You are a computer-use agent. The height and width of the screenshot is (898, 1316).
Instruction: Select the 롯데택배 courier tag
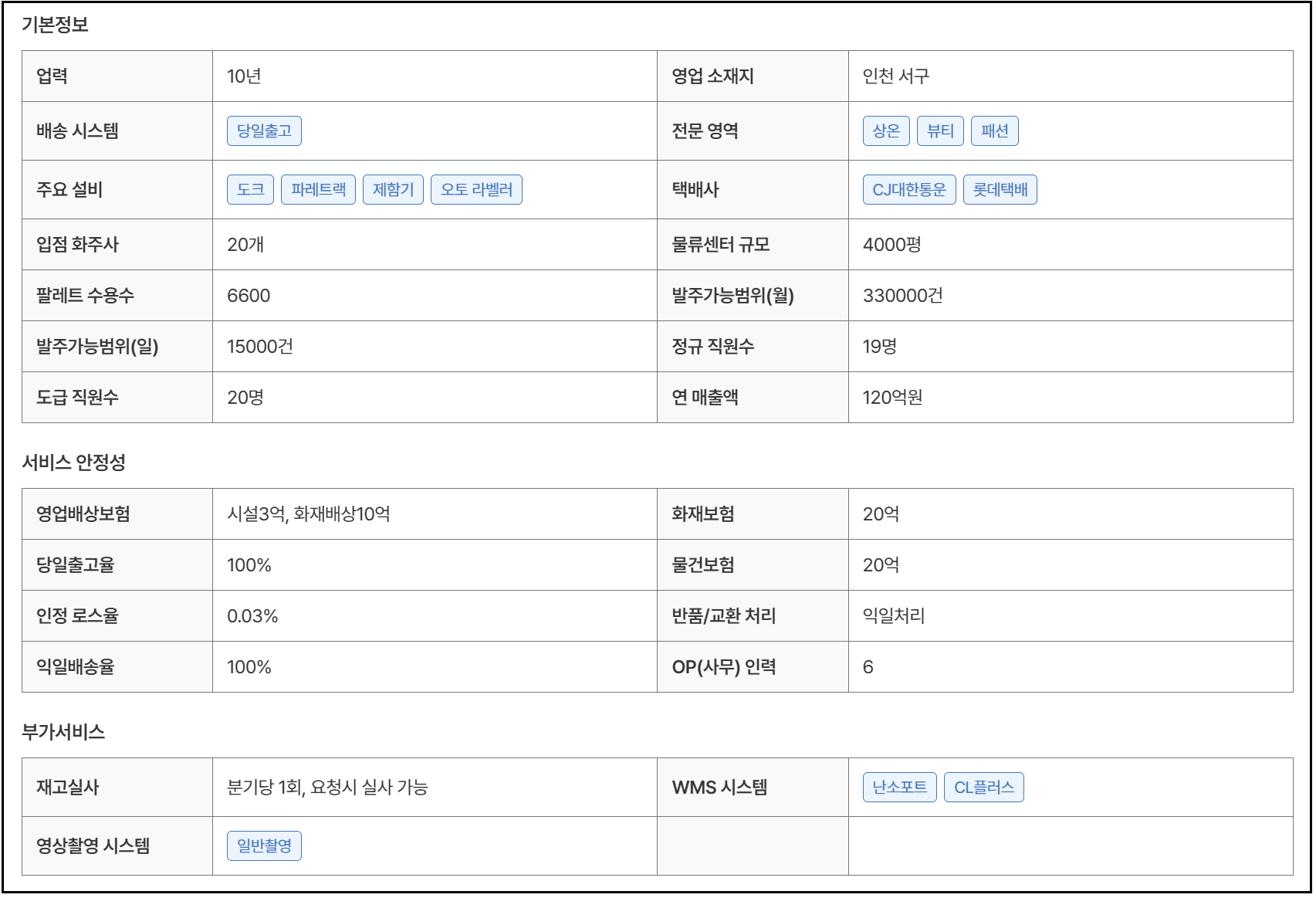coord(1000,190)
